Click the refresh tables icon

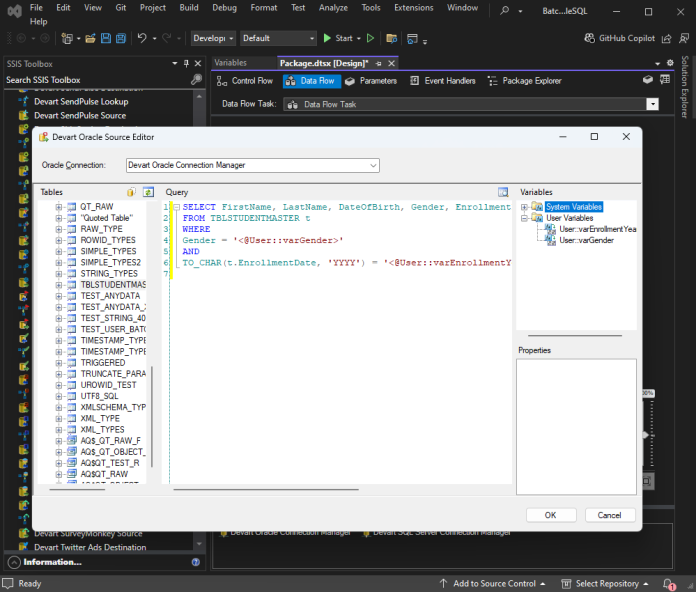tap(148, 191)
